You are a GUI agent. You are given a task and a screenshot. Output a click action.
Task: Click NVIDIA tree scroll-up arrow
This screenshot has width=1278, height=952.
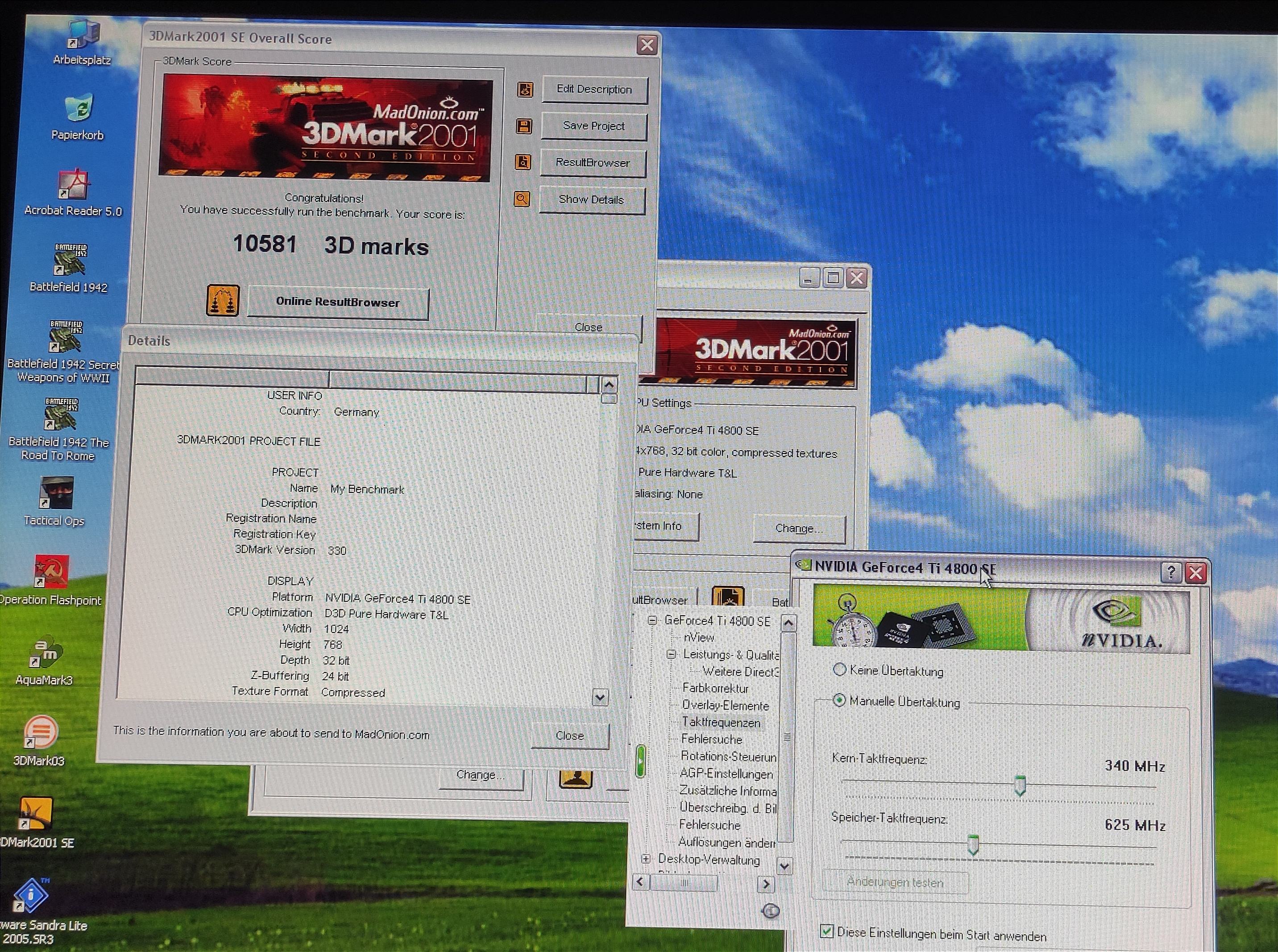click(788, 623)
